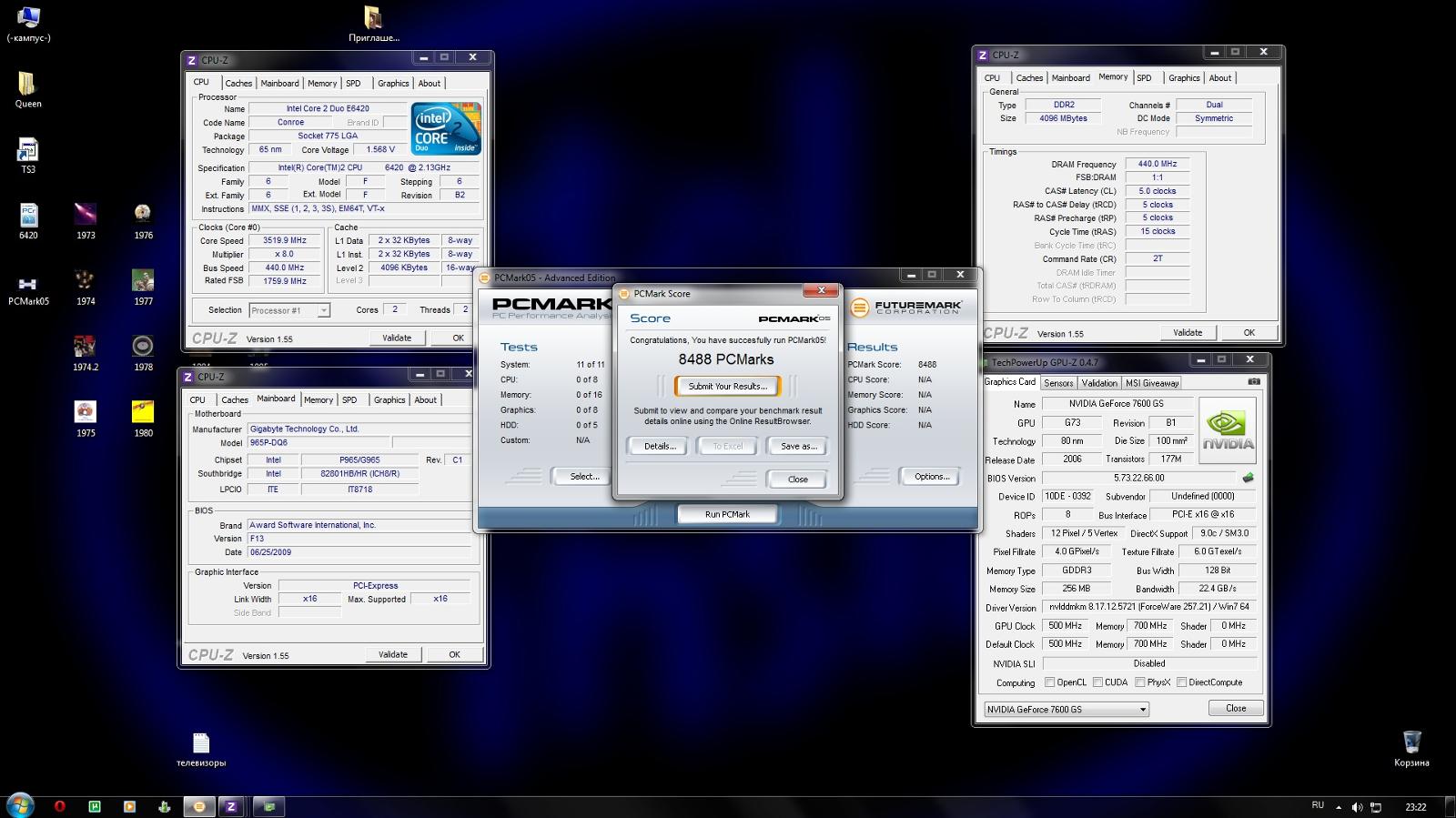Open the Корзина recycle bin

click(1411, 749)
